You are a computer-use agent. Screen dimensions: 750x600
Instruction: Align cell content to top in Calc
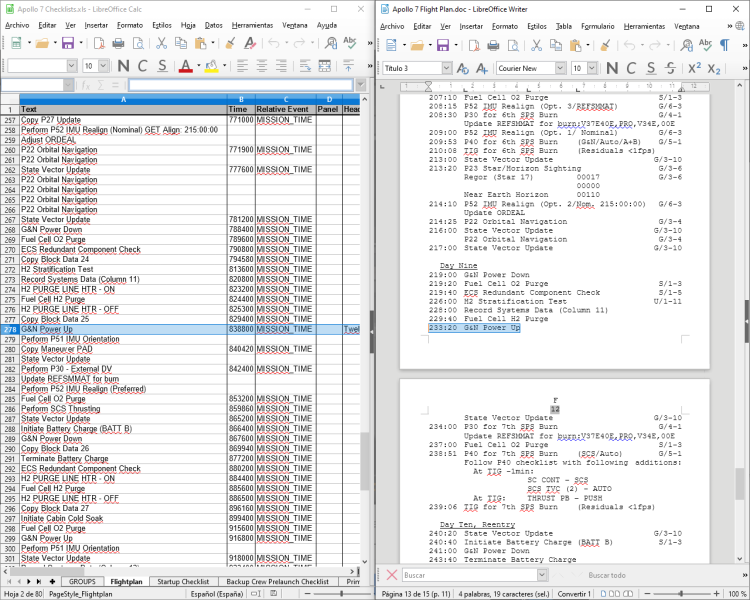348,66
